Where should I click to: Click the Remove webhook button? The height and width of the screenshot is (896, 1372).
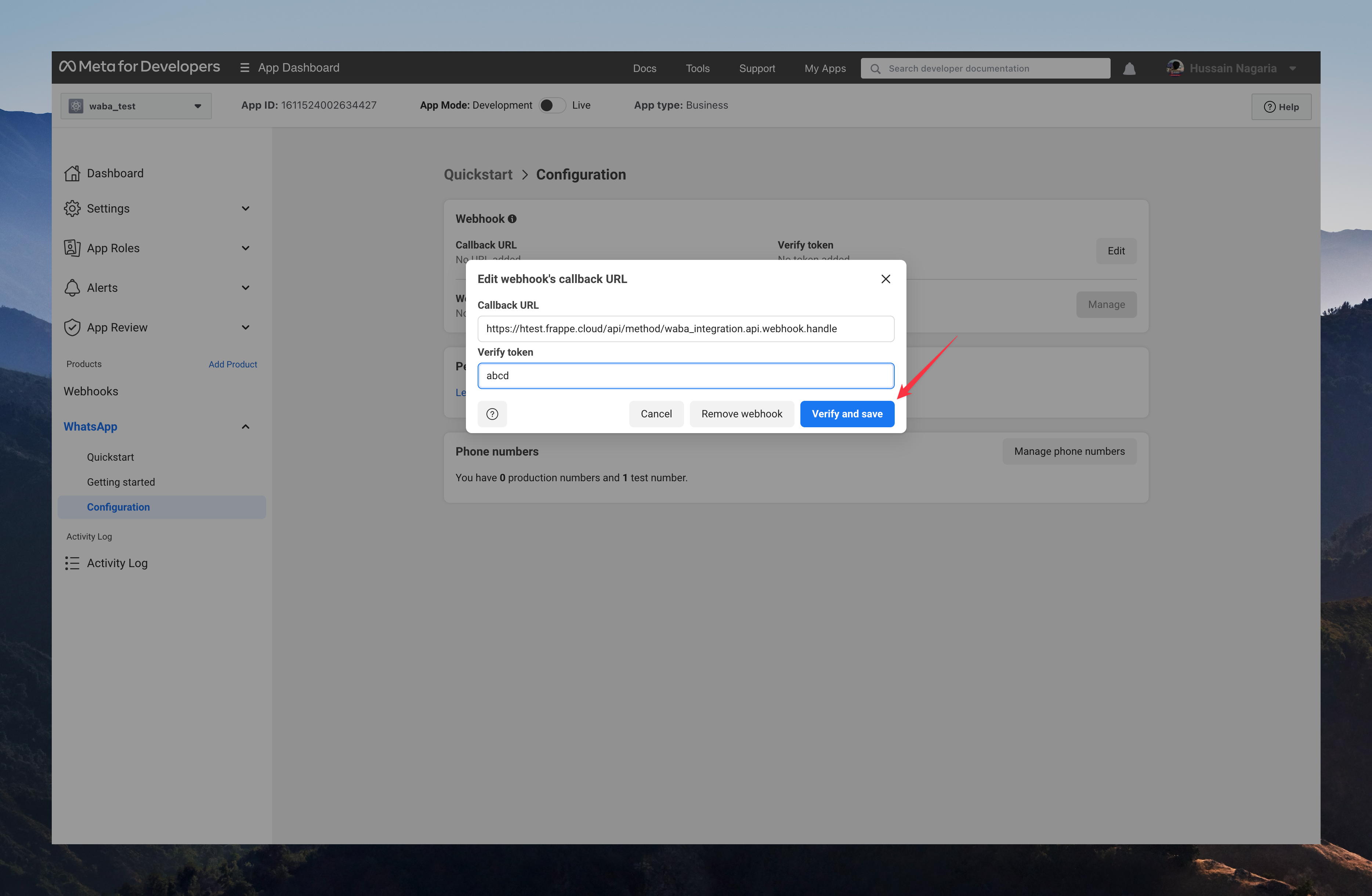[x=741, y=414]
